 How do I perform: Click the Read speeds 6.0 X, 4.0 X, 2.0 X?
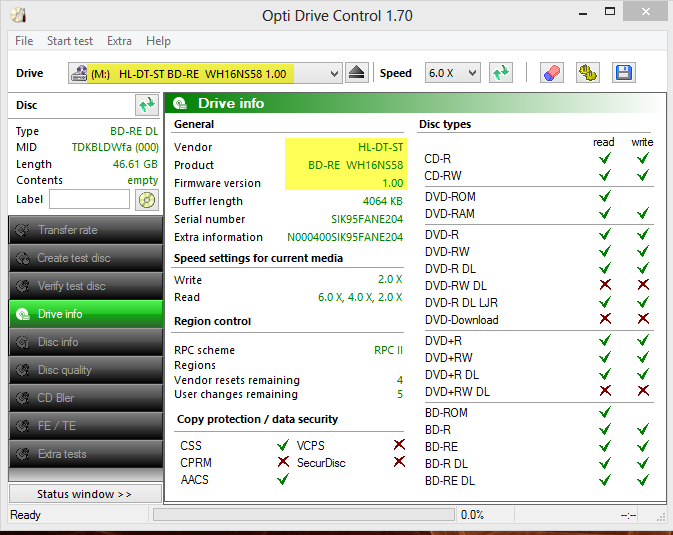pyautogui.click(x=360, y=297)
